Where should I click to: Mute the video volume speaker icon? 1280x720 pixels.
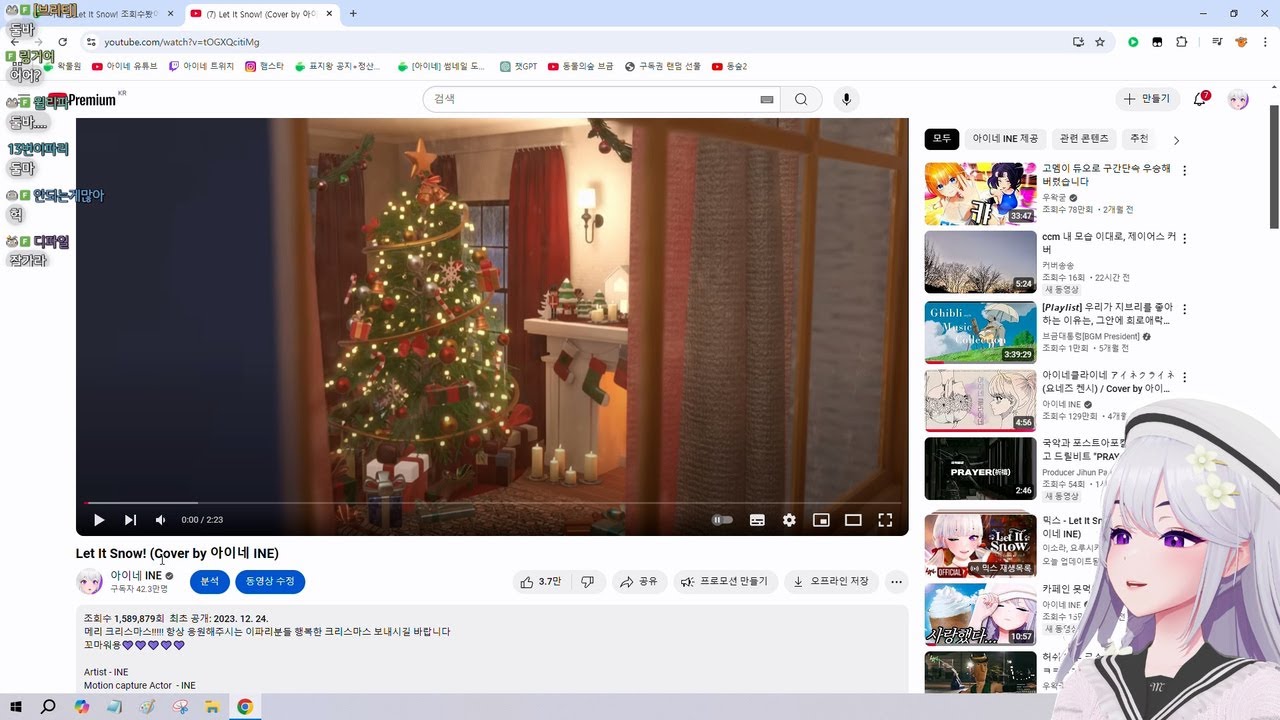(x=161, y=520)
